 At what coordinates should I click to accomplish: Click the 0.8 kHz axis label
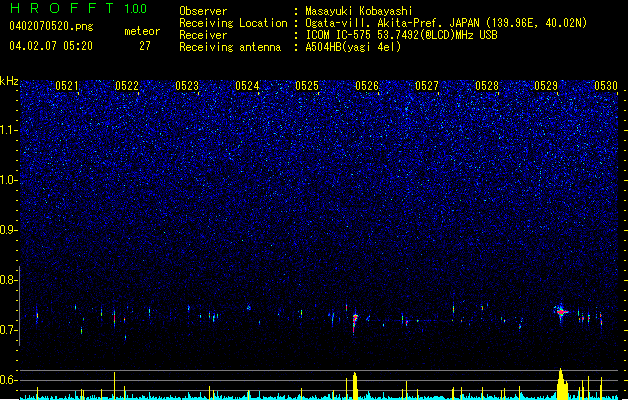click(9, 280)
